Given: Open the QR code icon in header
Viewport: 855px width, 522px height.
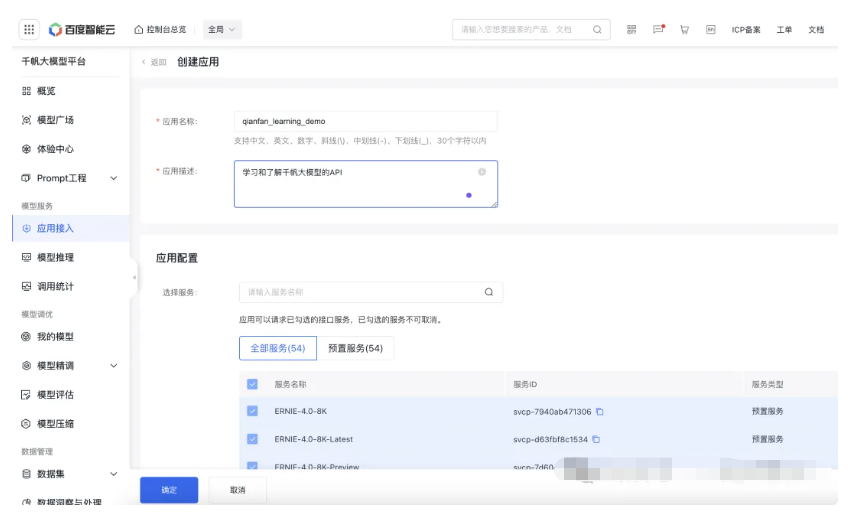Looking at the screenshot, I should coord(631,29).
